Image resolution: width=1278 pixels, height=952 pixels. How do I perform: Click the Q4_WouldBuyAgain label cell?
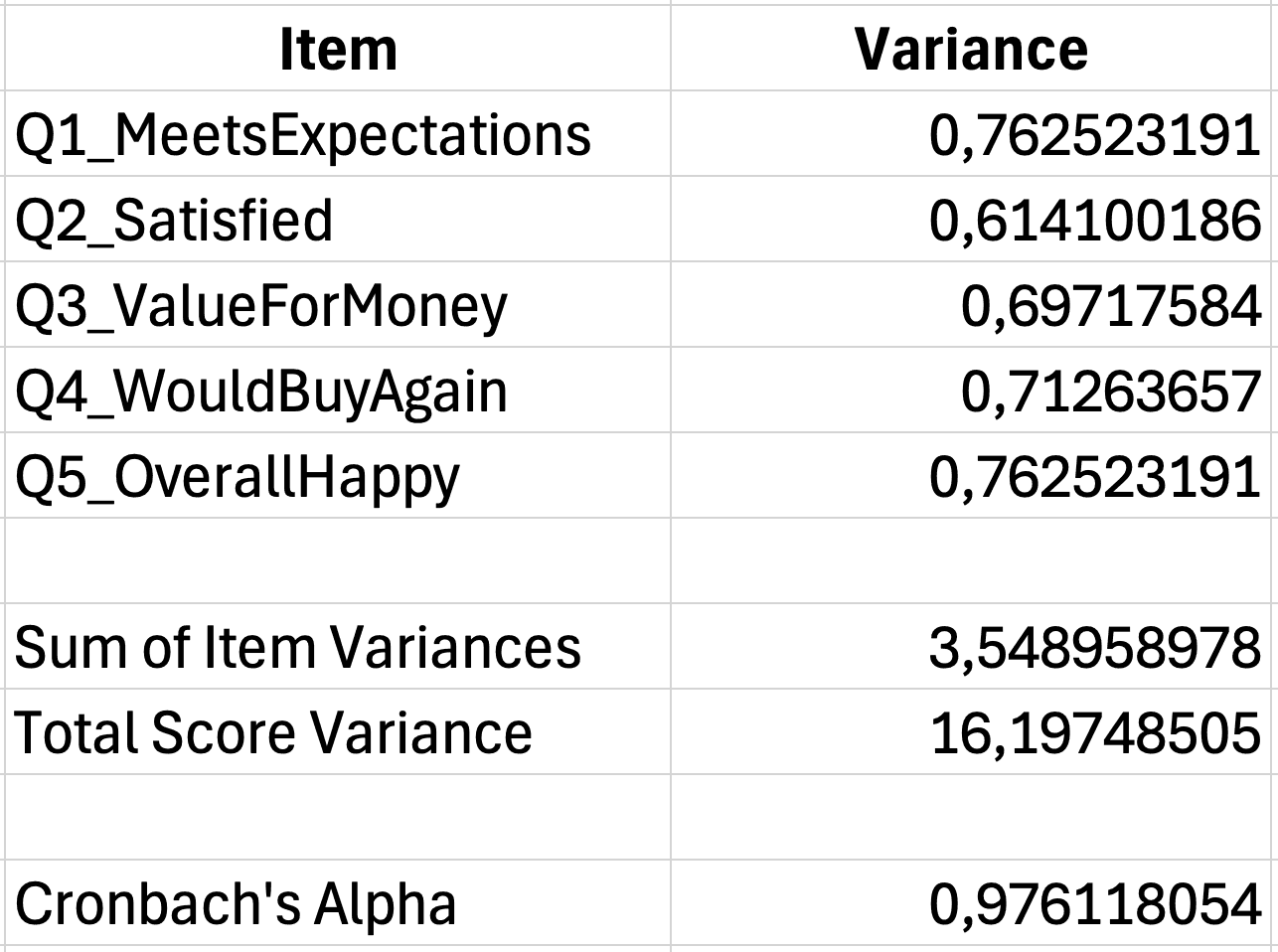pyautogui.click(x=261, y=391)
